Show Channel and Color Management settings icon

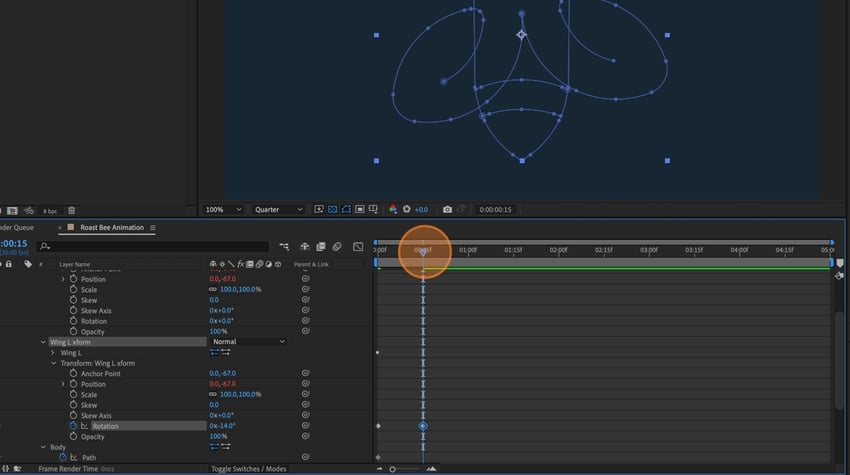pyautogui.click(x=392, y=209)
